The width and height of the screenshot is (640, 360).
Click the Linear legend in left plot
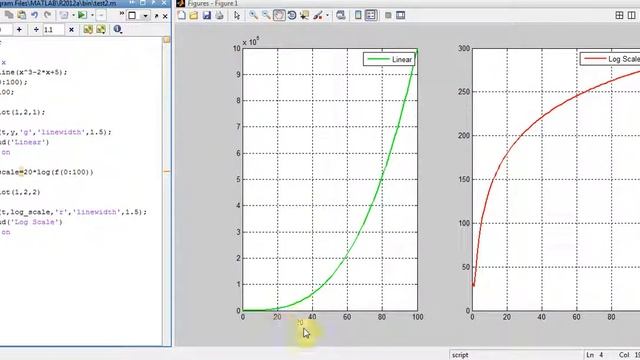click(x=389, y=60)
